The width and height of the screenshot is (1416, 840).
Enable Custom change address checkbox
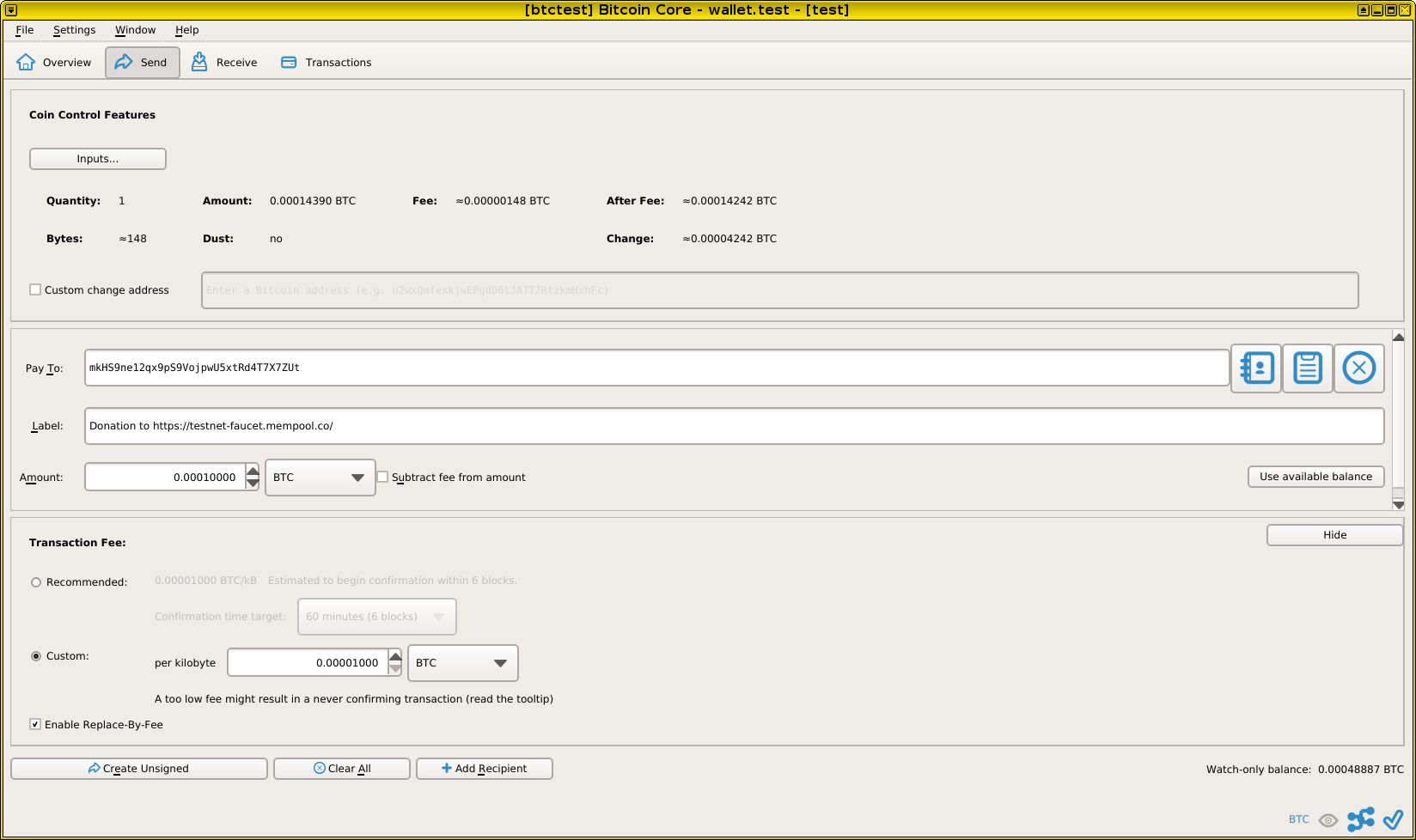pos(35,290)
